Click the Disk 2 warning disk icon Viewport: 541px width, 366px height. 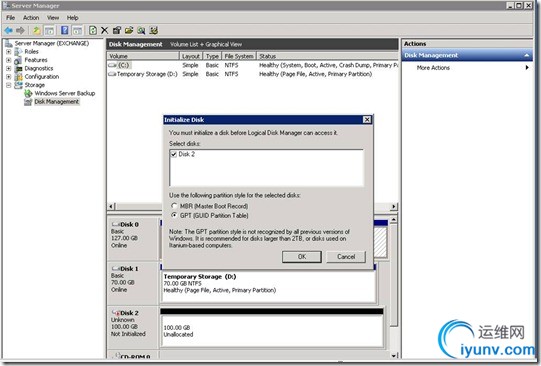pyautogui.click(x=116, y=313)
